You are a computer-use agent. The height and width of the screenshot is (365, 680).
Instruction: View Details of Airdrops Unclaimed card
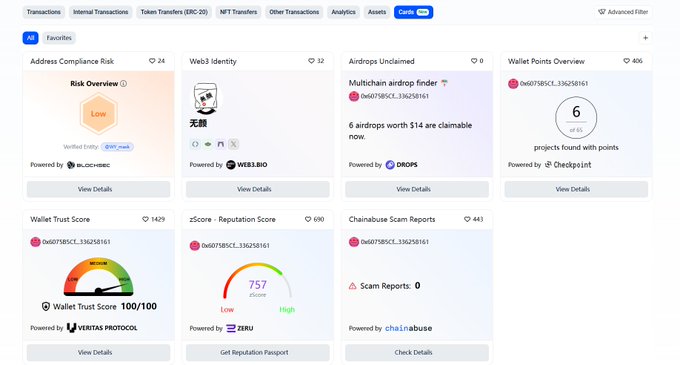(x=417, y=189)
